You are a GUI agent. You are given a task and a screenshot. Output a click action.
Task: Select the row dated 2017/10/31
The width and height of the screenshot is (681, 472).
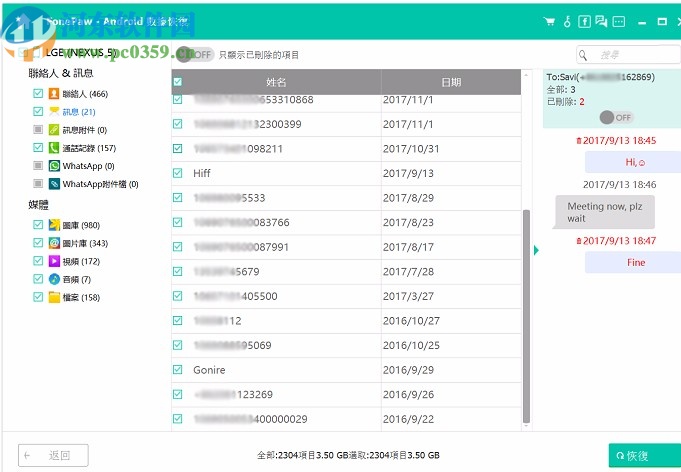pos(346,149)
